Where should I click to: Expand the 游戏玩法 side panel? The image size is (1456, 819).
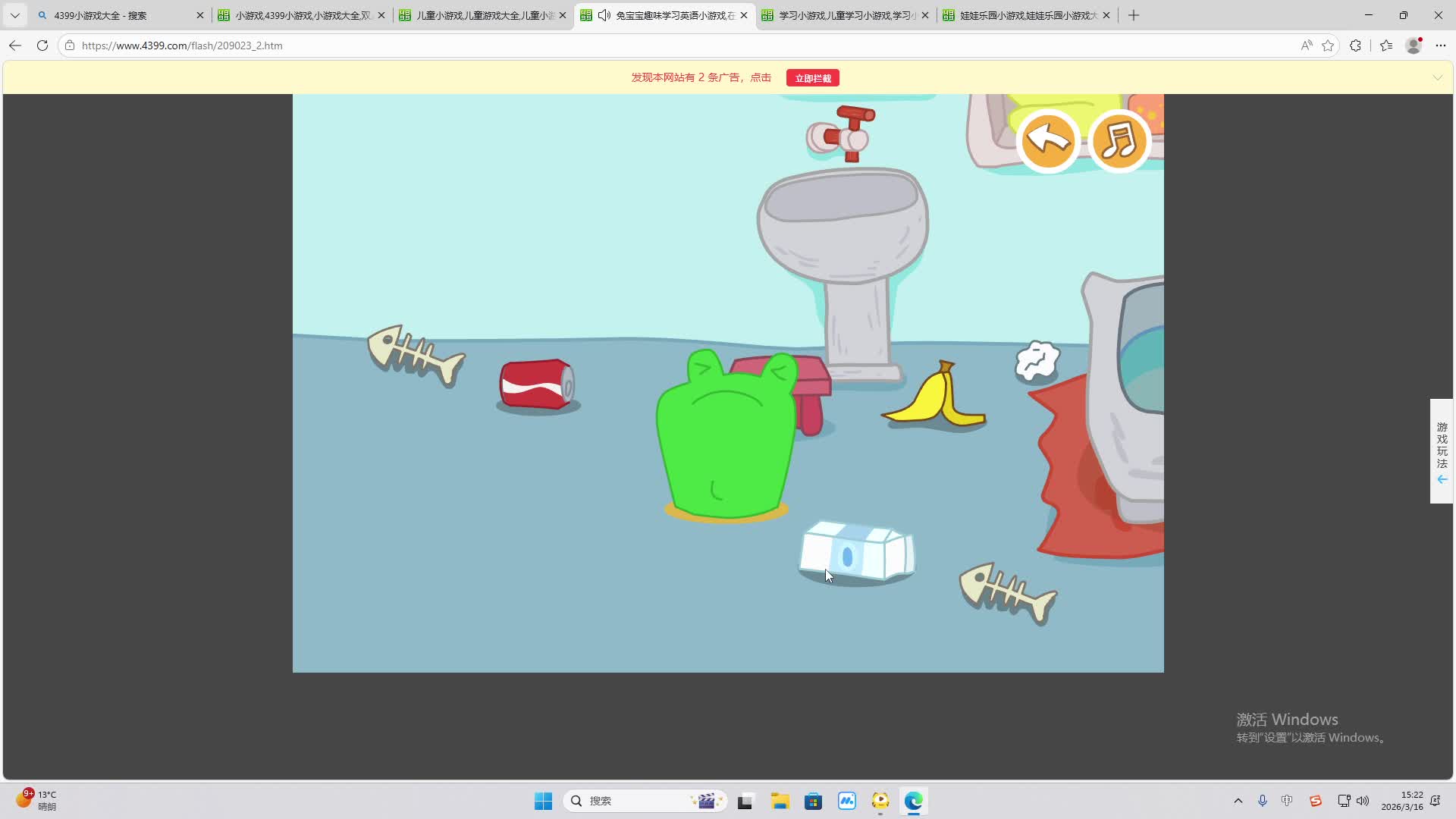[1442, 451]
